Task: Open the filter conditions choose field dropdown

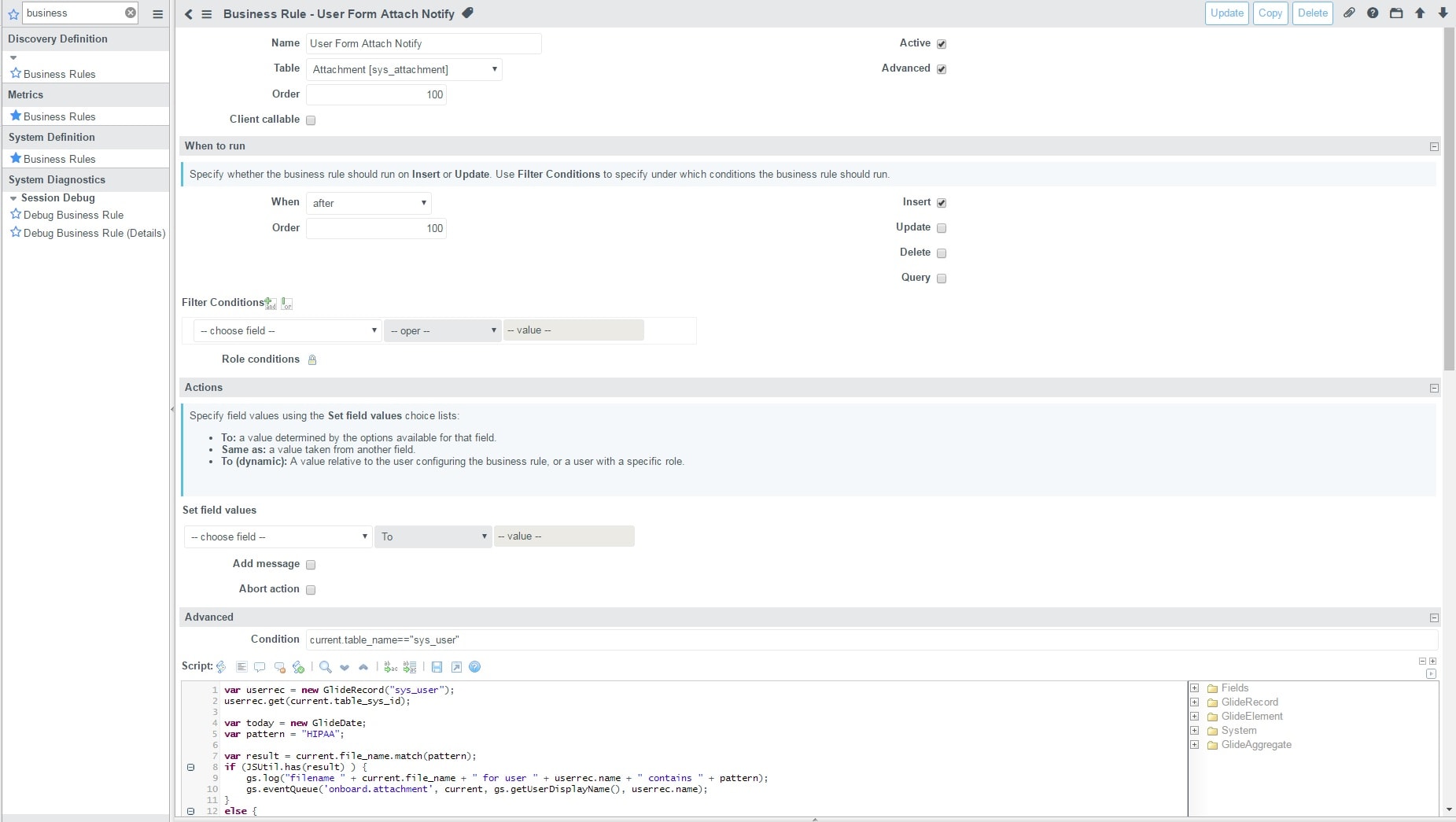Action: tap(288, 330)
